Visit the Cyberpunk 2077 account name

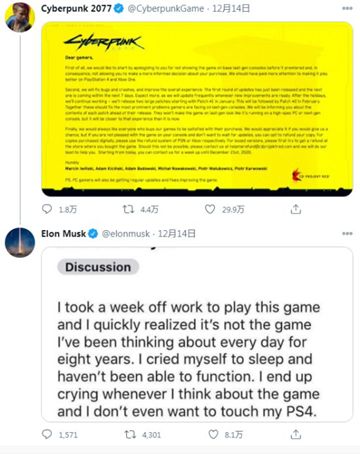[76, 8]
